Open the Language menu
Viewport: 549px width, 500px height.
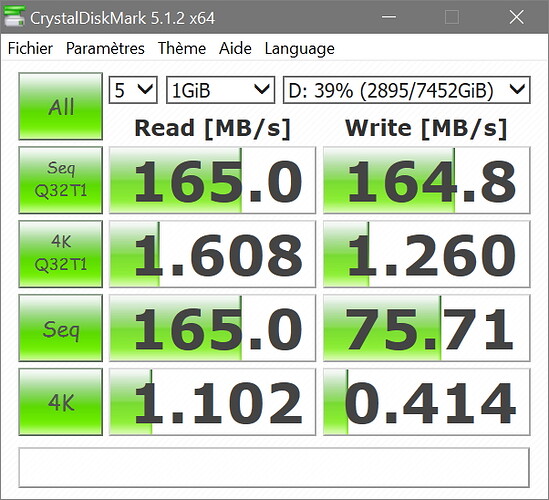coord(299,48)
